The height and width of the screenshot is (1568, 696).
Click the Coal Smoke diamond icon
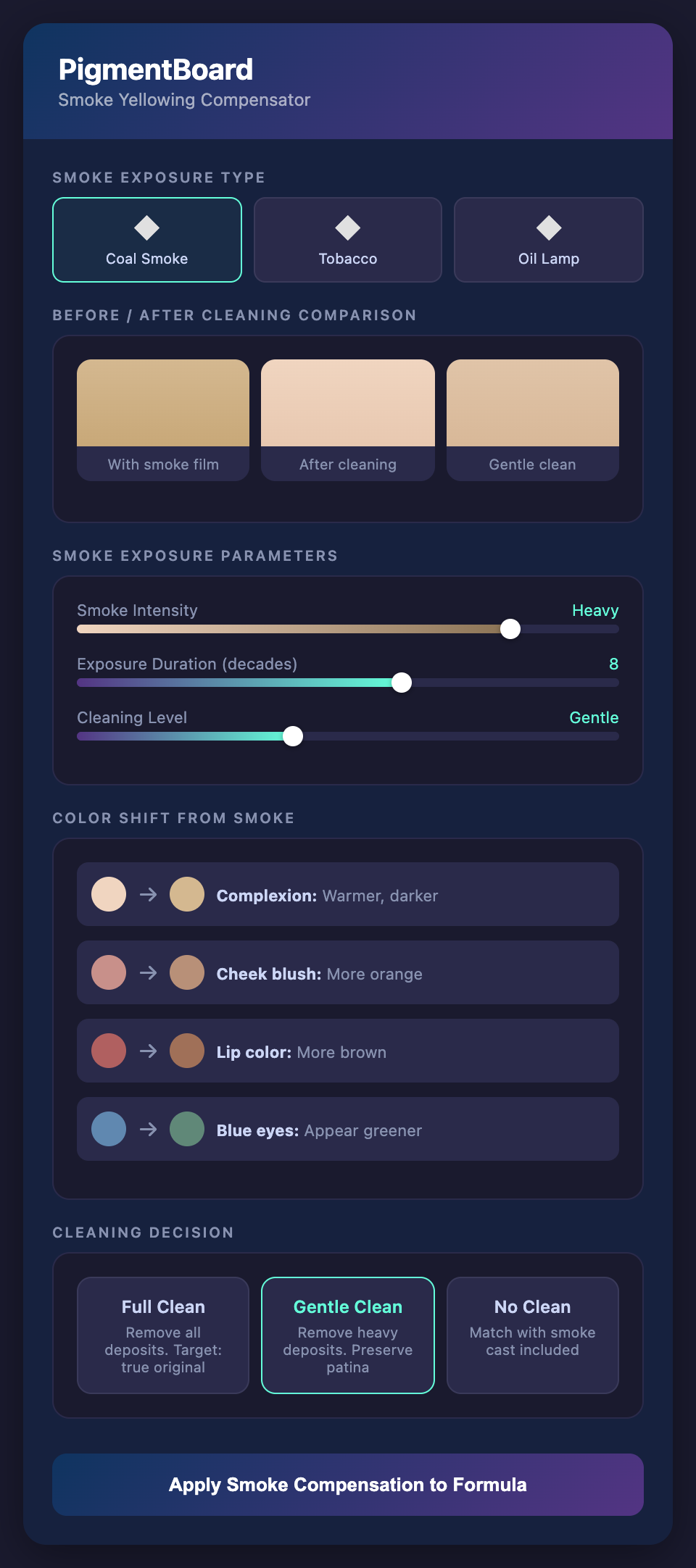point(147,228)
